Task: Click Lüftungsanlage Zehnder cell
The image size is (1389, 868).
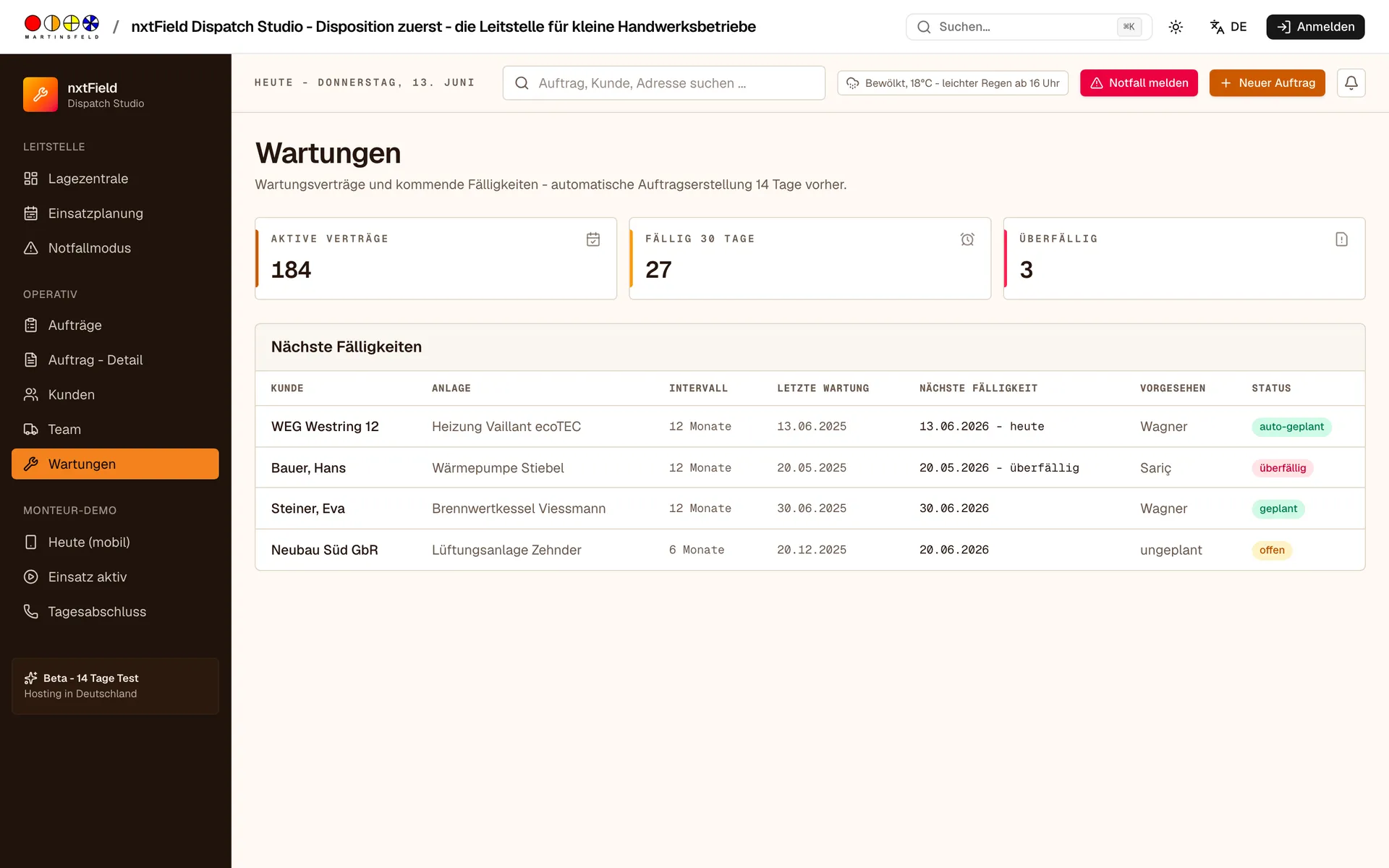Action: (x=506, y=550)
